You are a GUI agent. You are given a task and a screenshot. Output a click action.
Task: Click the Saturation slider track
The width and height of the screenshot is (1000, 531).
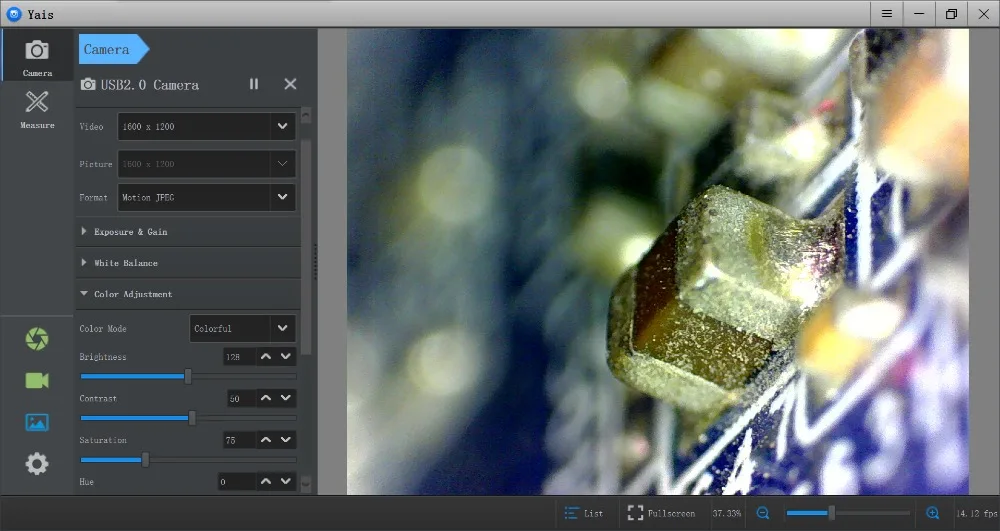tap(188, 460)
